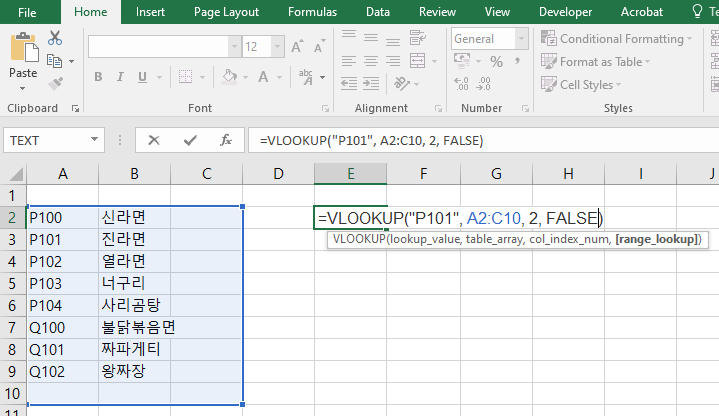
Task: Open the Name Box dropdown arrow
Action: [94, 140]
